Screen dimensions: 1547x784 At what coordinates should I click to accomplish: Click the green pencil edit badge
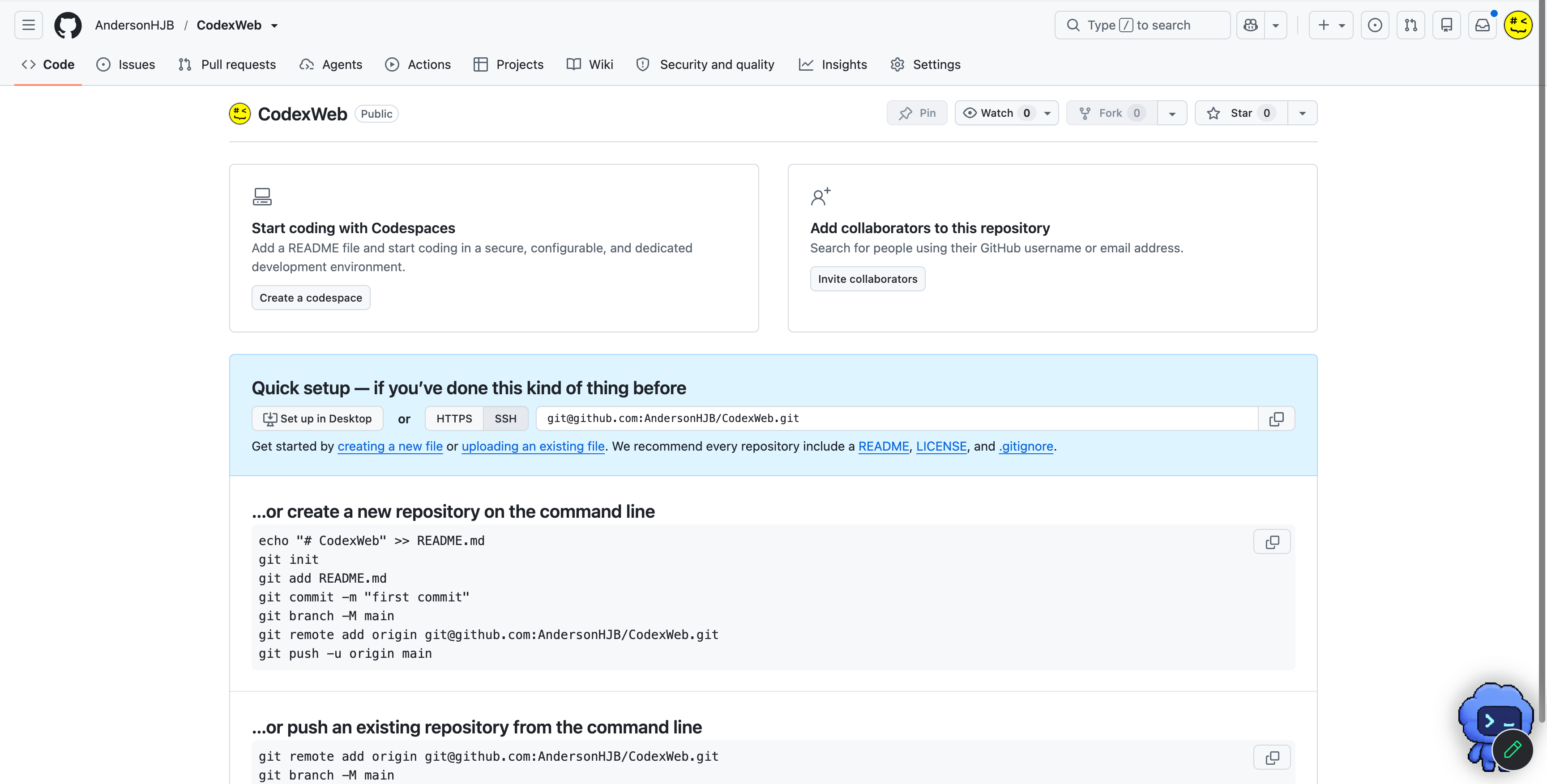tap(1512, 749)
